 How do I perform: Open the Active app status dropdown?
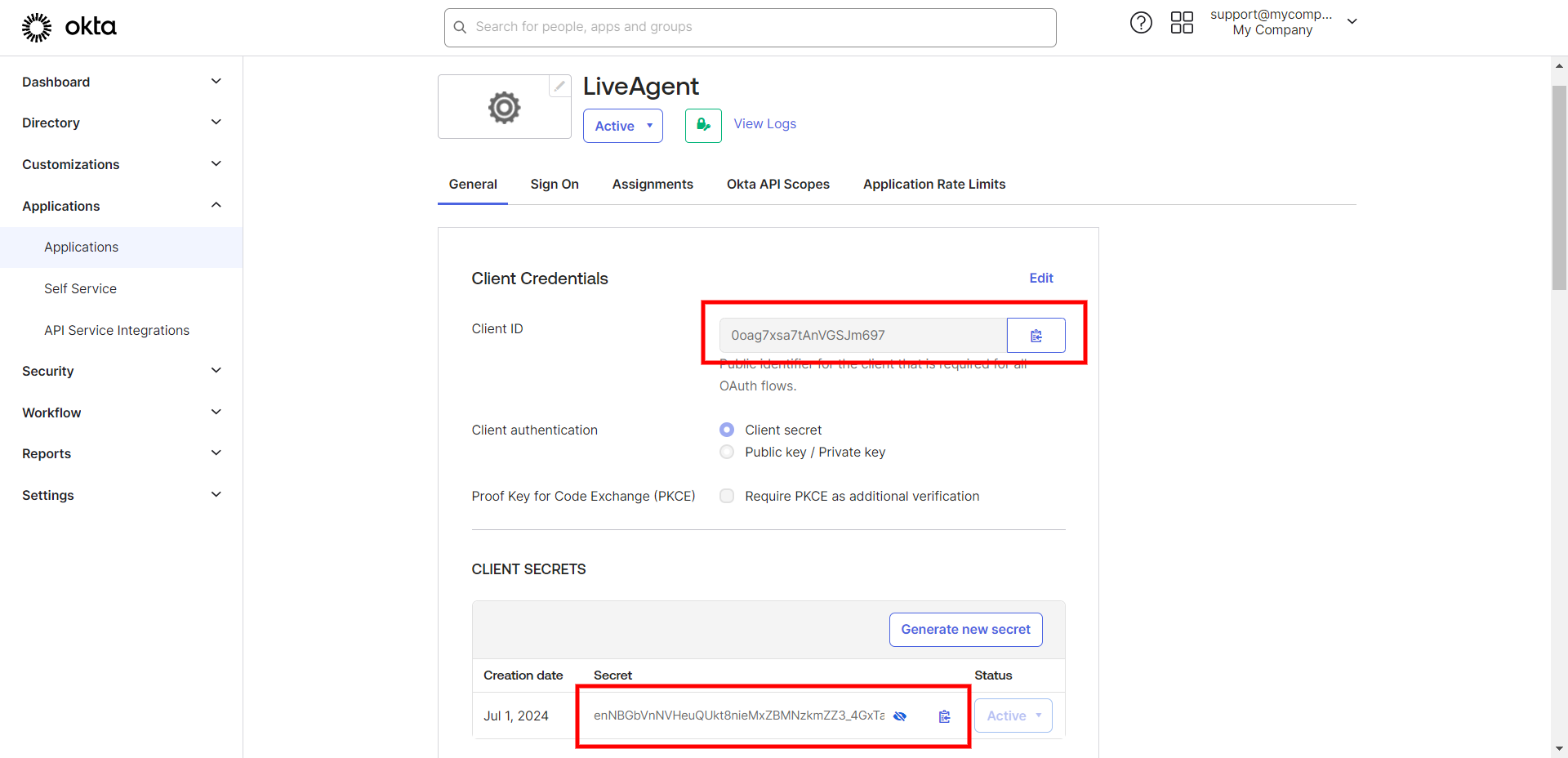click(622, 126)
